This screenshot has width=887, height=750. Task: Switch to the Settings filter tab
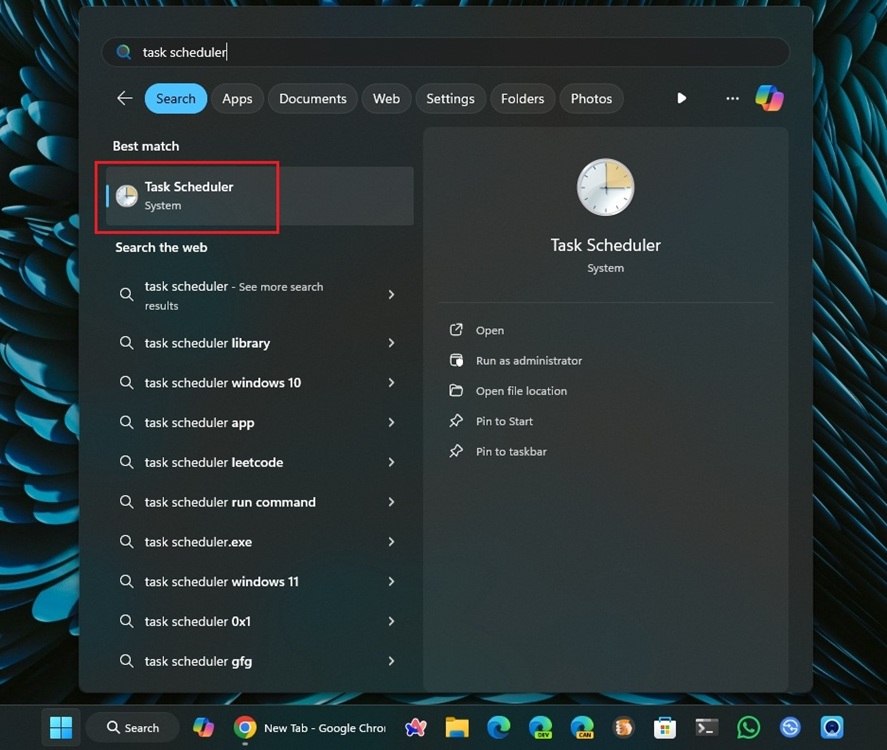[450, 98]
